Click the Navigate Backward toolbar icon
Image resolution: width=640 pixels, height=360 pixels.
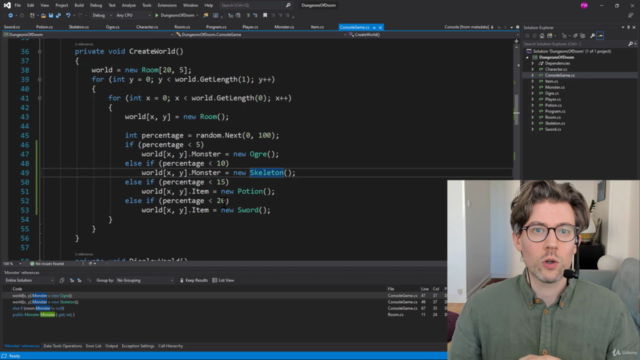(10, 16)
